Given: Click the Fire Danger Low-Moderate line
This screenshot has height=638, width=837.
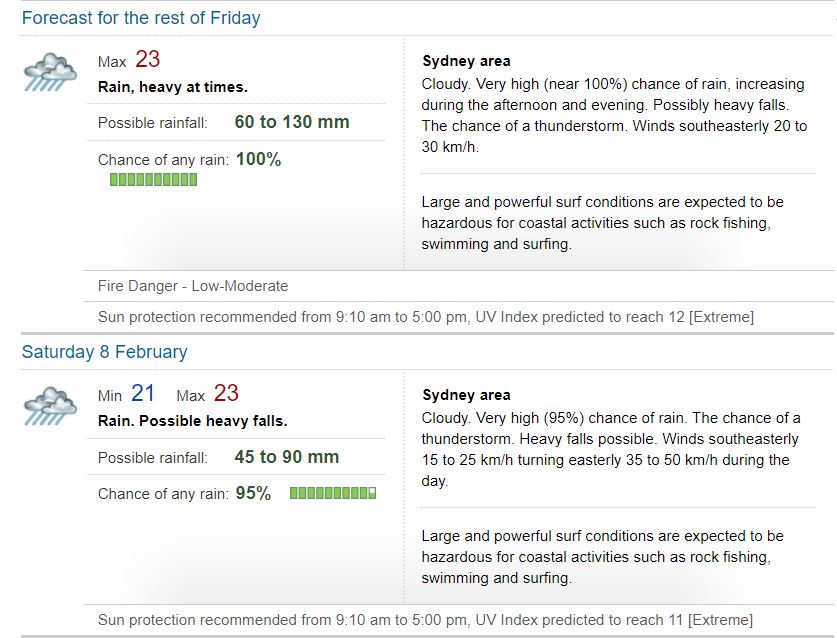Looking at the screenshot, I should 193,286.
